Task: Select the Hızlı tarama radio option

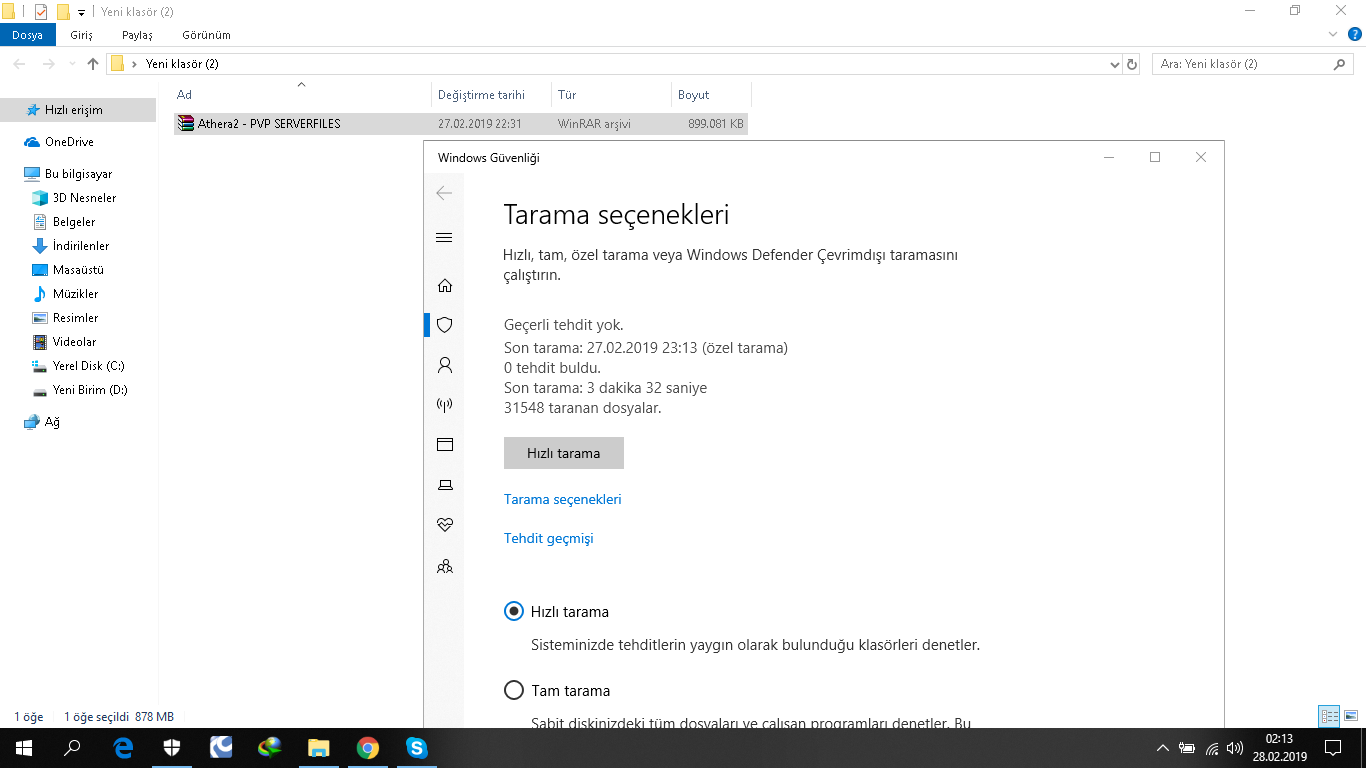Action: (x=514, y=611)
